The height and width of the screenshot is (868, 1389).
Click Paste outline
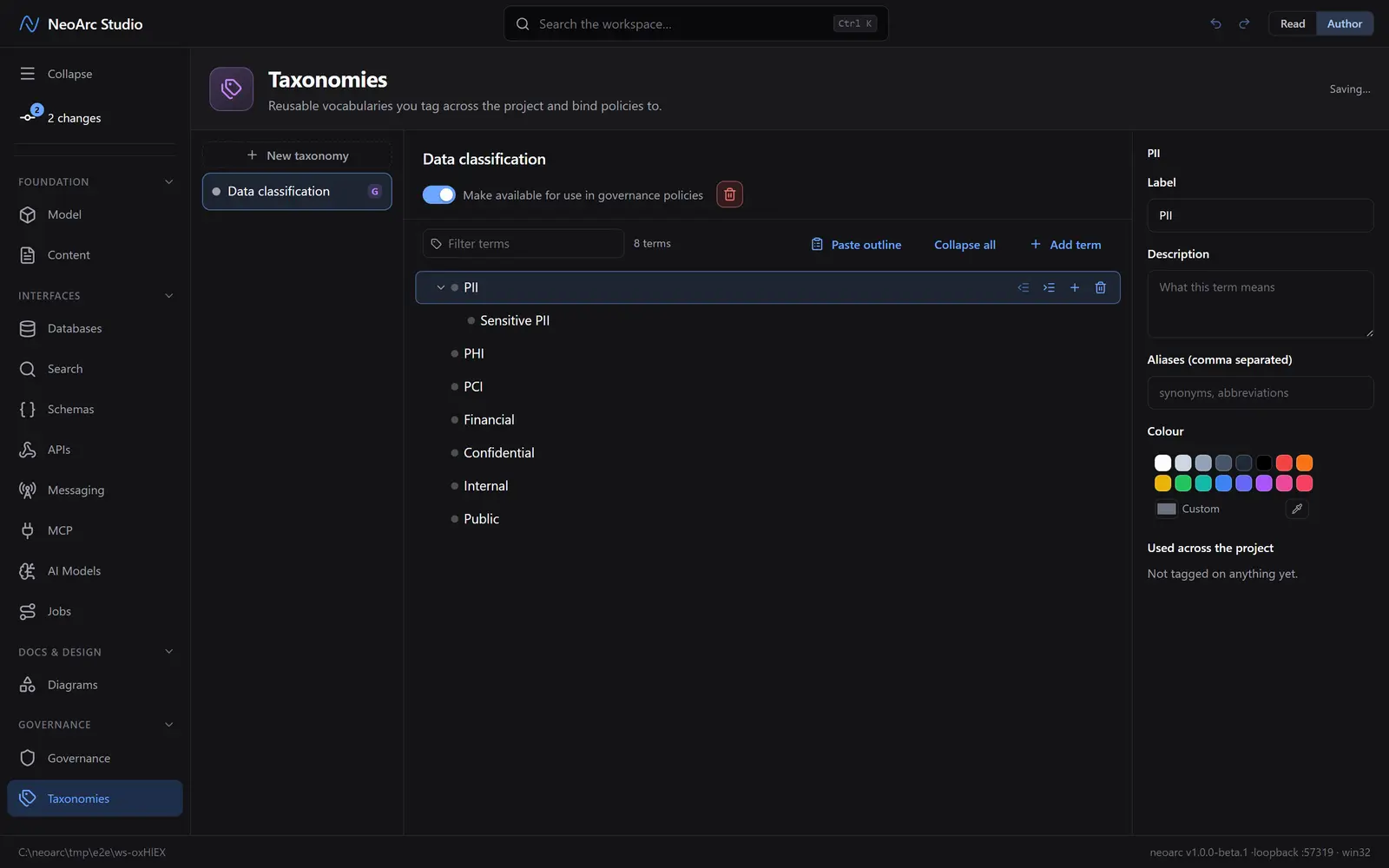point(856,245)
